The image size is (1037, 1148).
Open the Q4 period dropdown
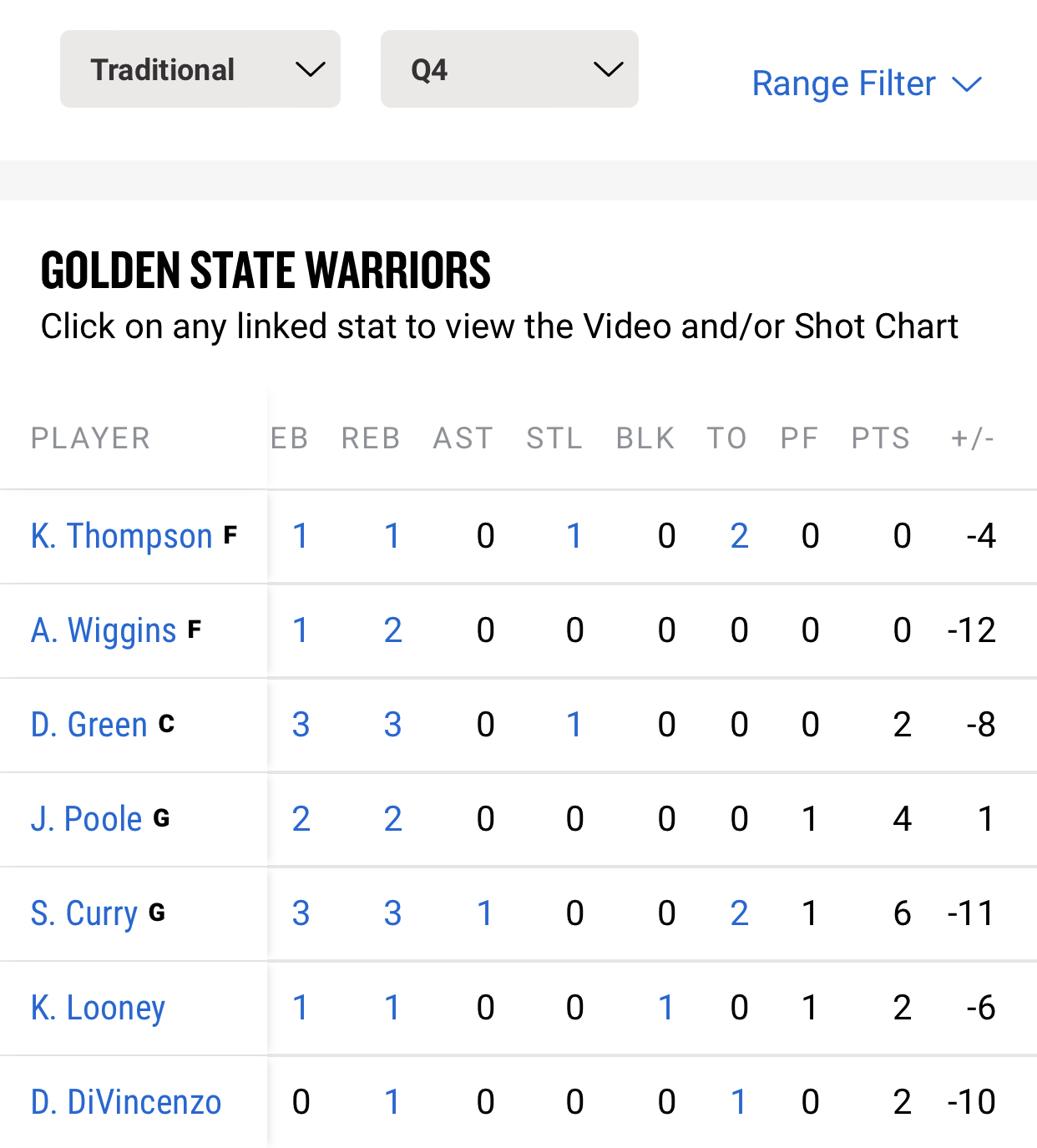click(509, 69)
